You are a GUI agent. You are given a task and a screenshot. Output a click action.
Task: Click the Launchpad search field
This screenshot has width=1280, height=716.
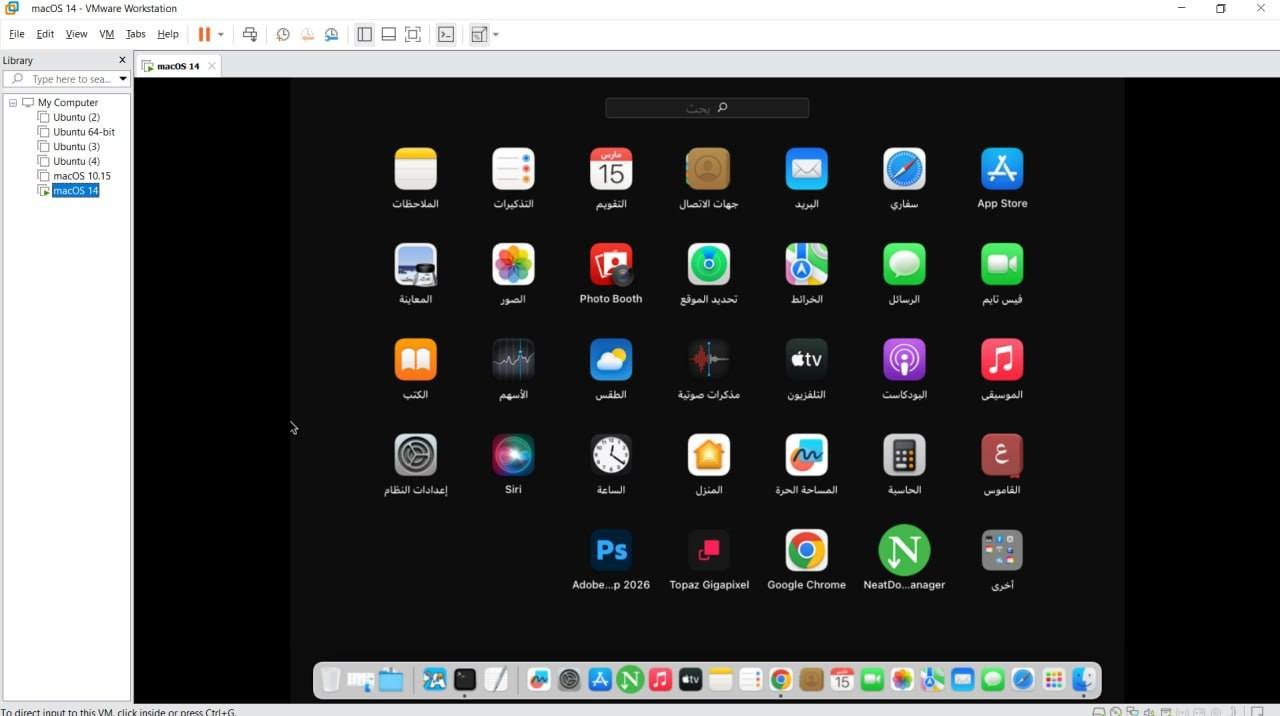coord(707,108)
